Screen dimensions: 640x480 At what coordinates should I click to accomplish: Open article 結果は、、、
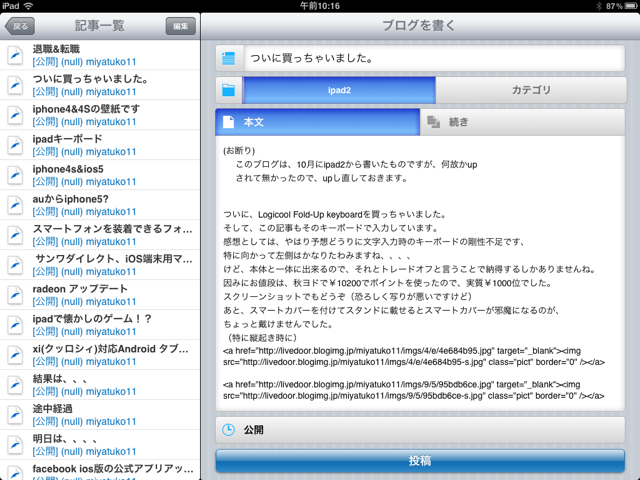click(100, 385)
